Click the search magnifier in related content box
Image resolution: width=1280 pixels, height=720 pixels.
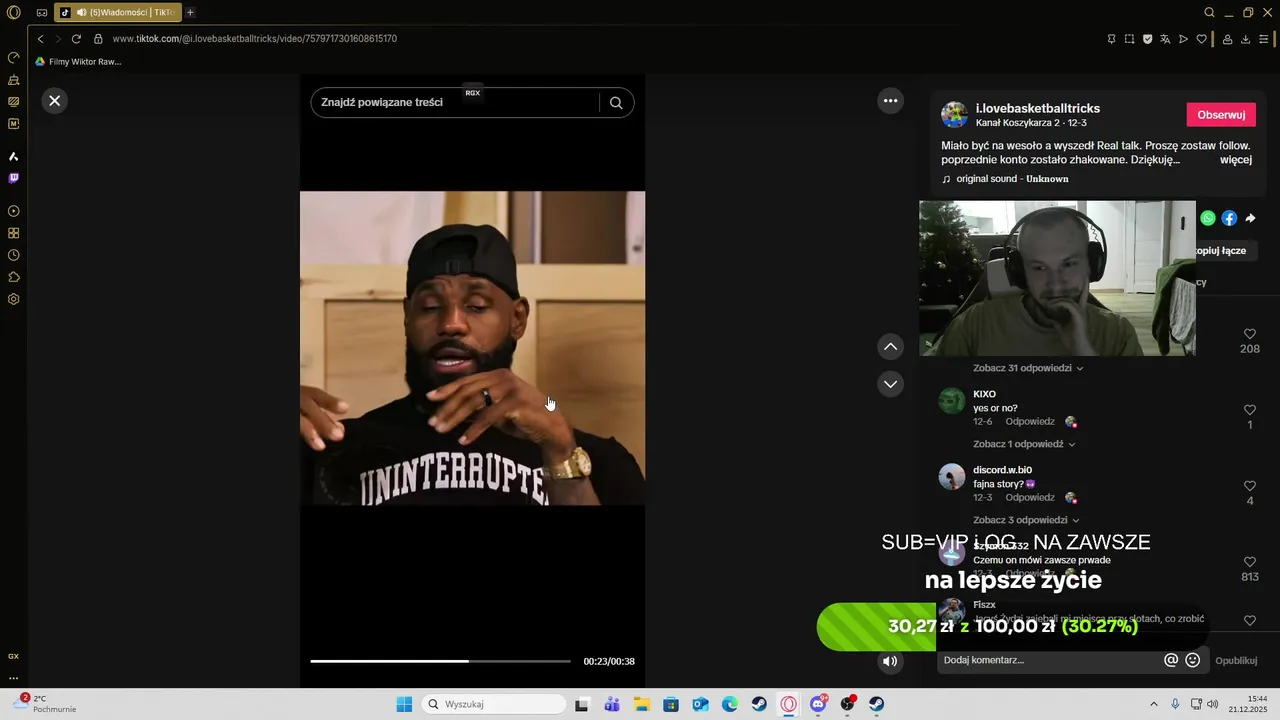pos(616,102)
